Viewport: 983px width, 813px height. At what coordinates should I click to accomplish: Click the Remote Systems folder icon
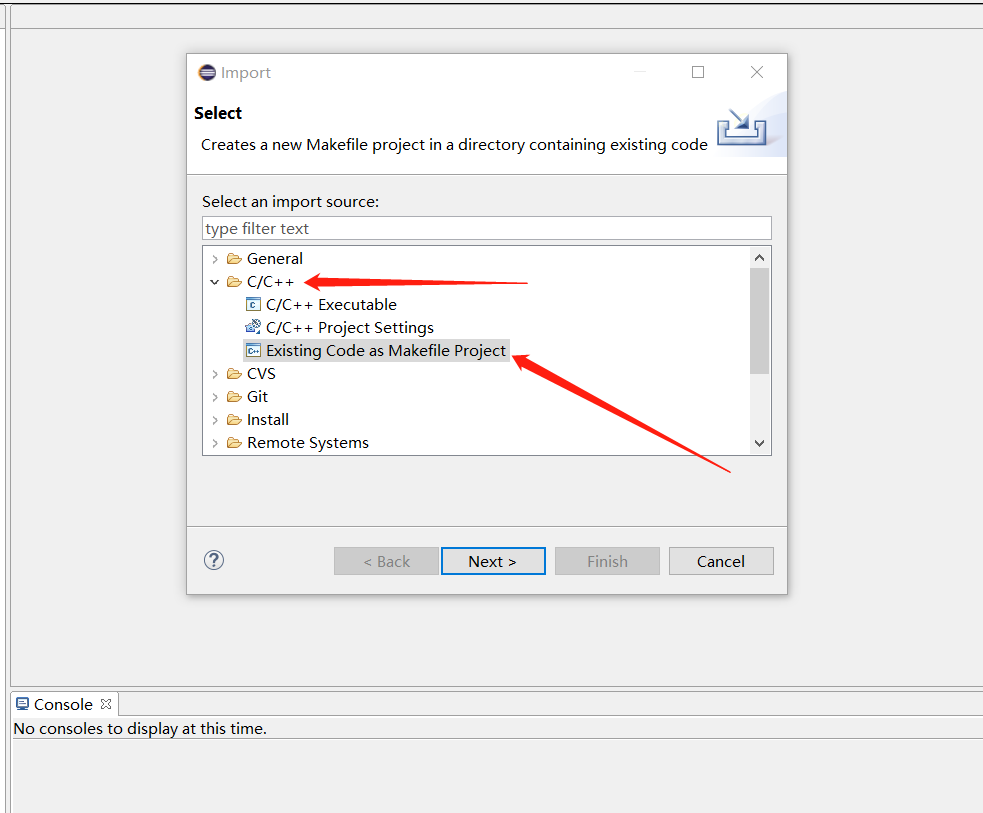pyautogui.click(x=234, y=443)
